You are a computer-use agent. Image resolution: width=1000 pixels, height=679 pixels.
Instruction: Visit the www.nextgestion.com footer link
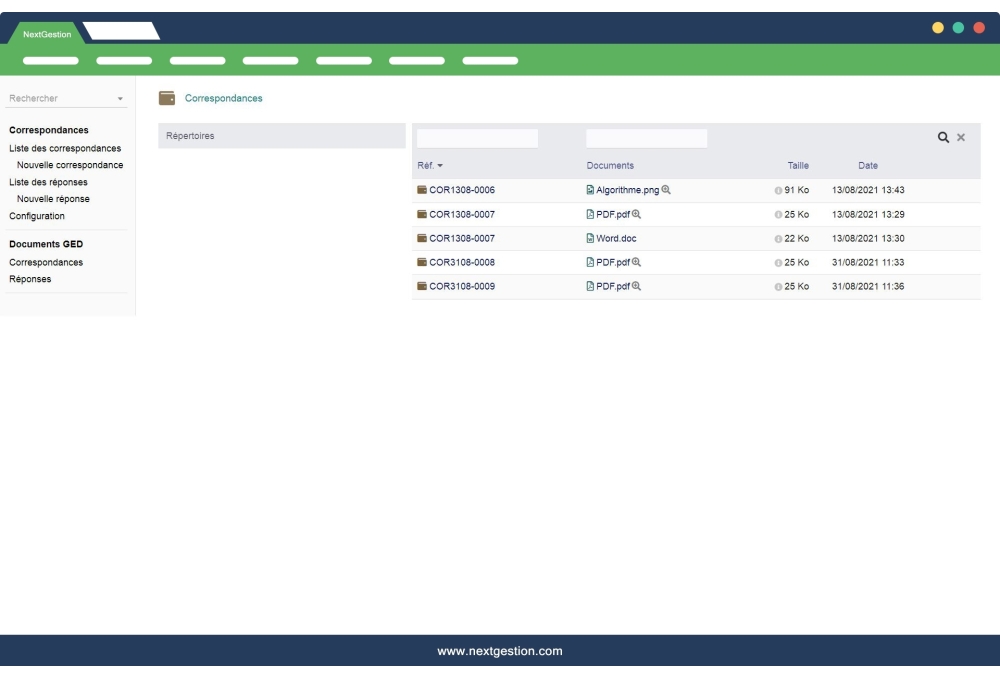click(500, 650)
